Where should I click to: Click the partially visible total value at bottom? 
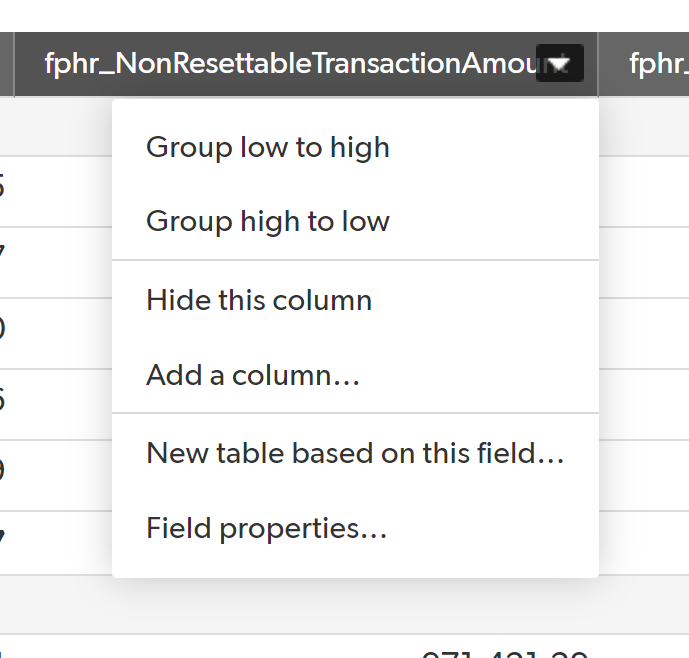(504, 654)
